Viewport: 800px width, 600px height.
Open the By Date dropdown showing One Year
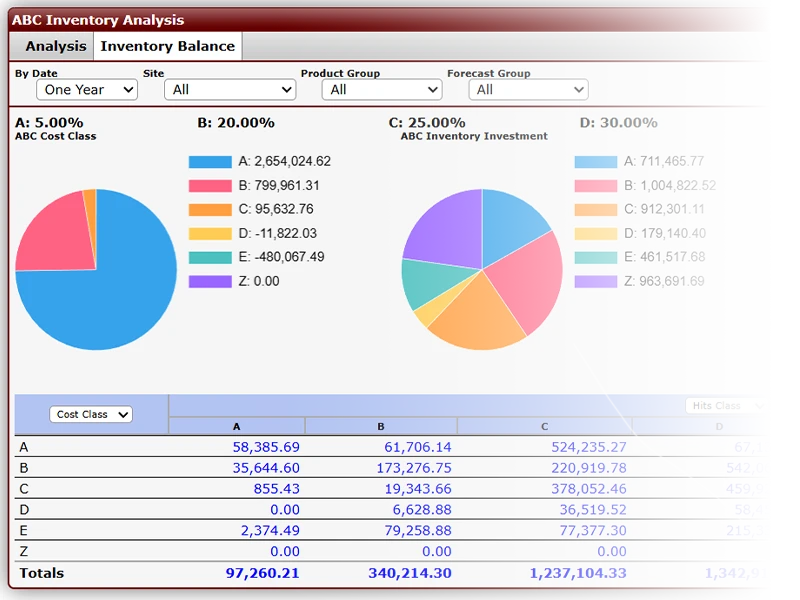point(86,89)
